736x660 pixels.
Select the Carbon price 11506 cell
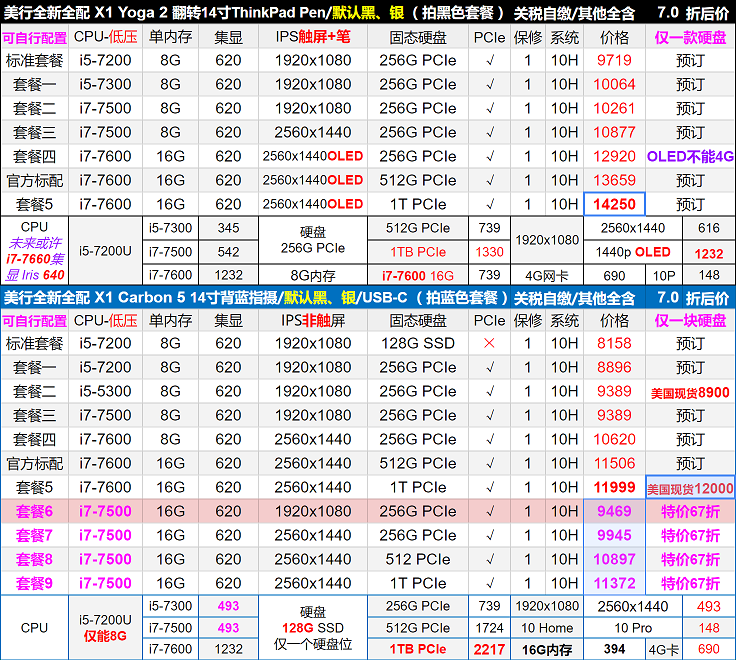coord(614,463)
